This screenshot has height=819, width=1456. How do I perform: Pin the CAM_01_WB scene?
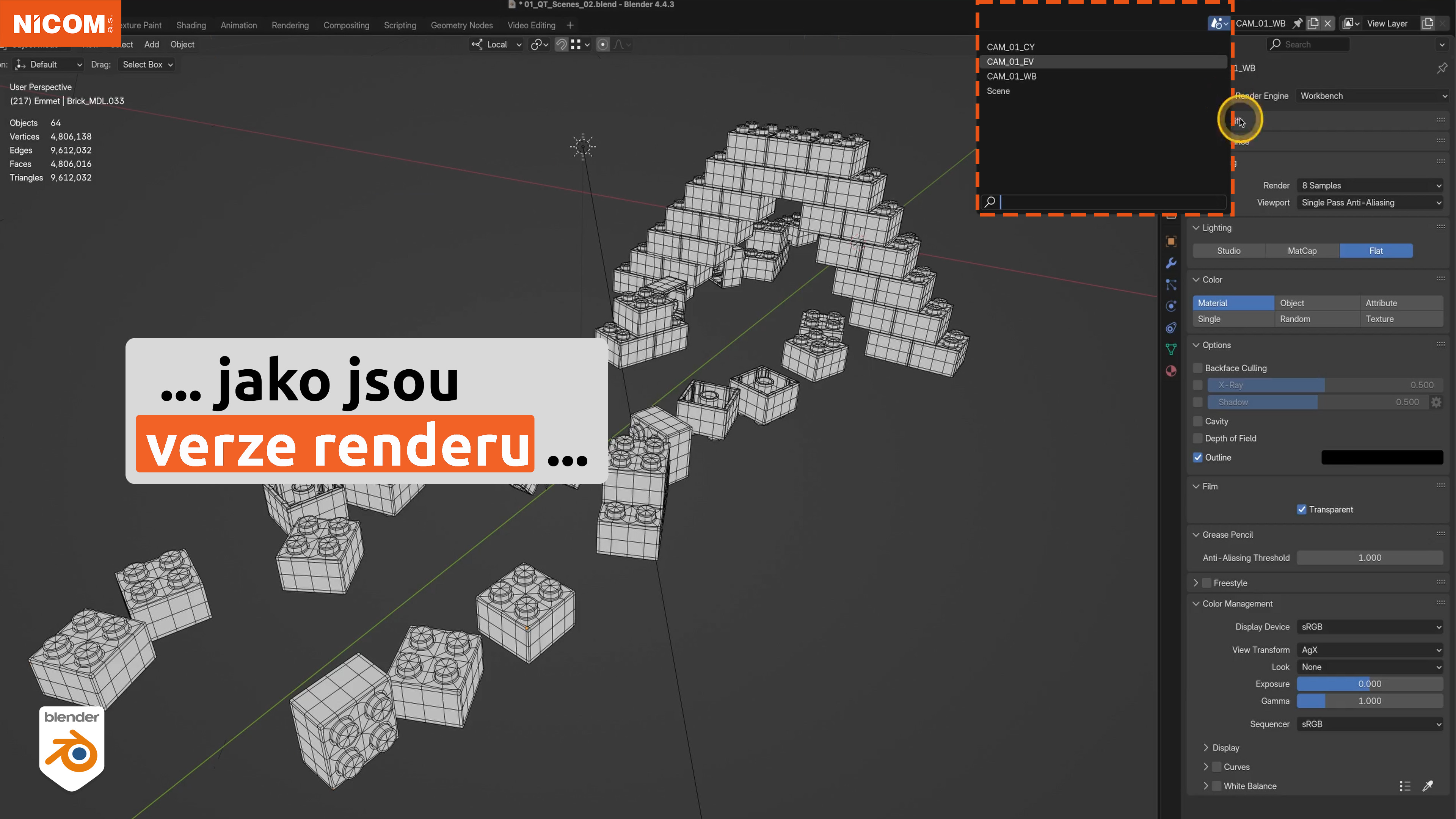1298,23
